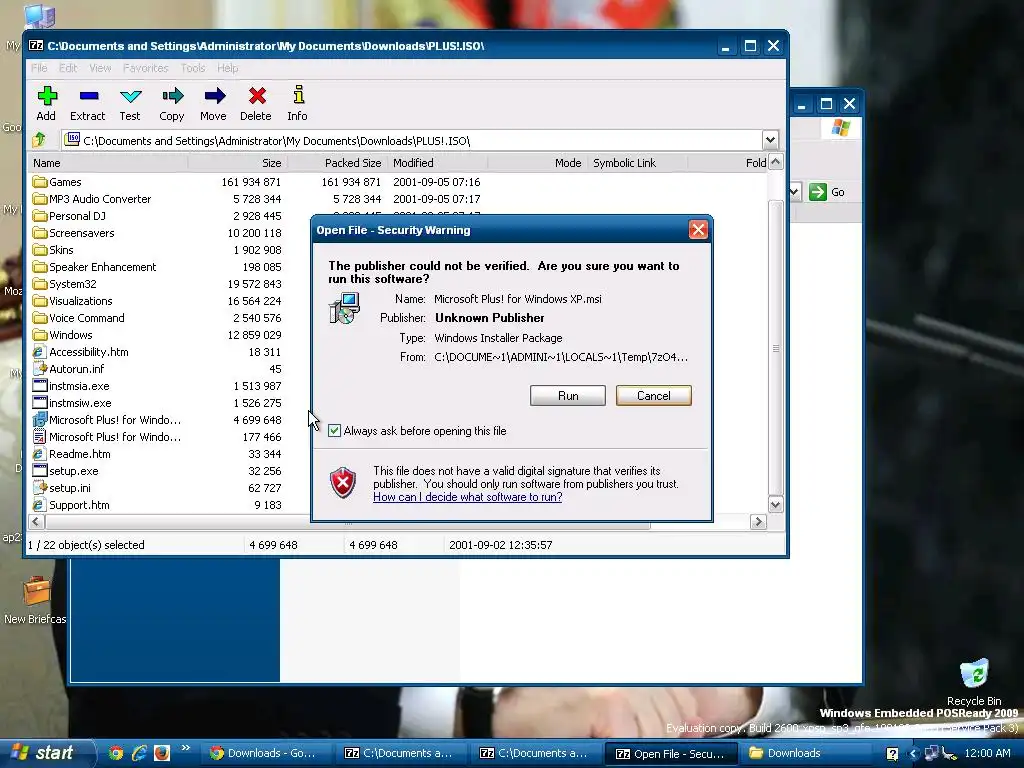Click the Run button
The image size is (1024, 768).
568,396
